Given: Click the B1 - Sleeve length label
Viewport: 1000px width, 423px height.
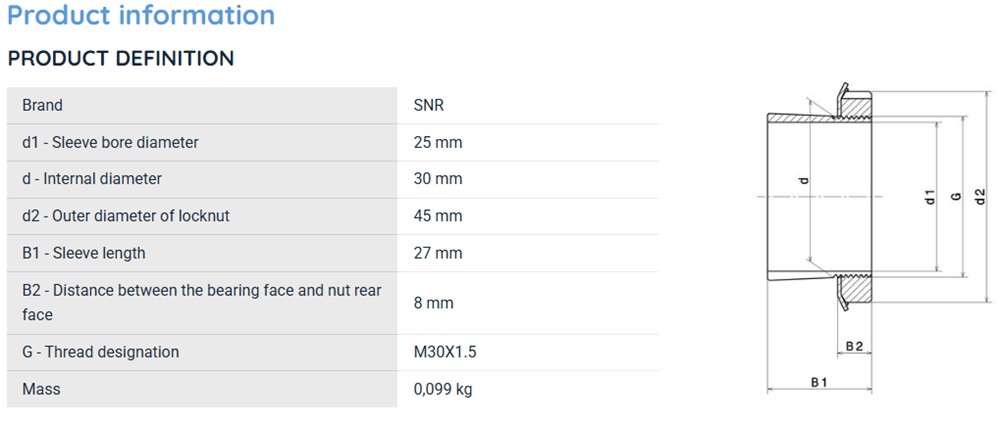Looking at the screenshot, I should [x=84, y=253].
